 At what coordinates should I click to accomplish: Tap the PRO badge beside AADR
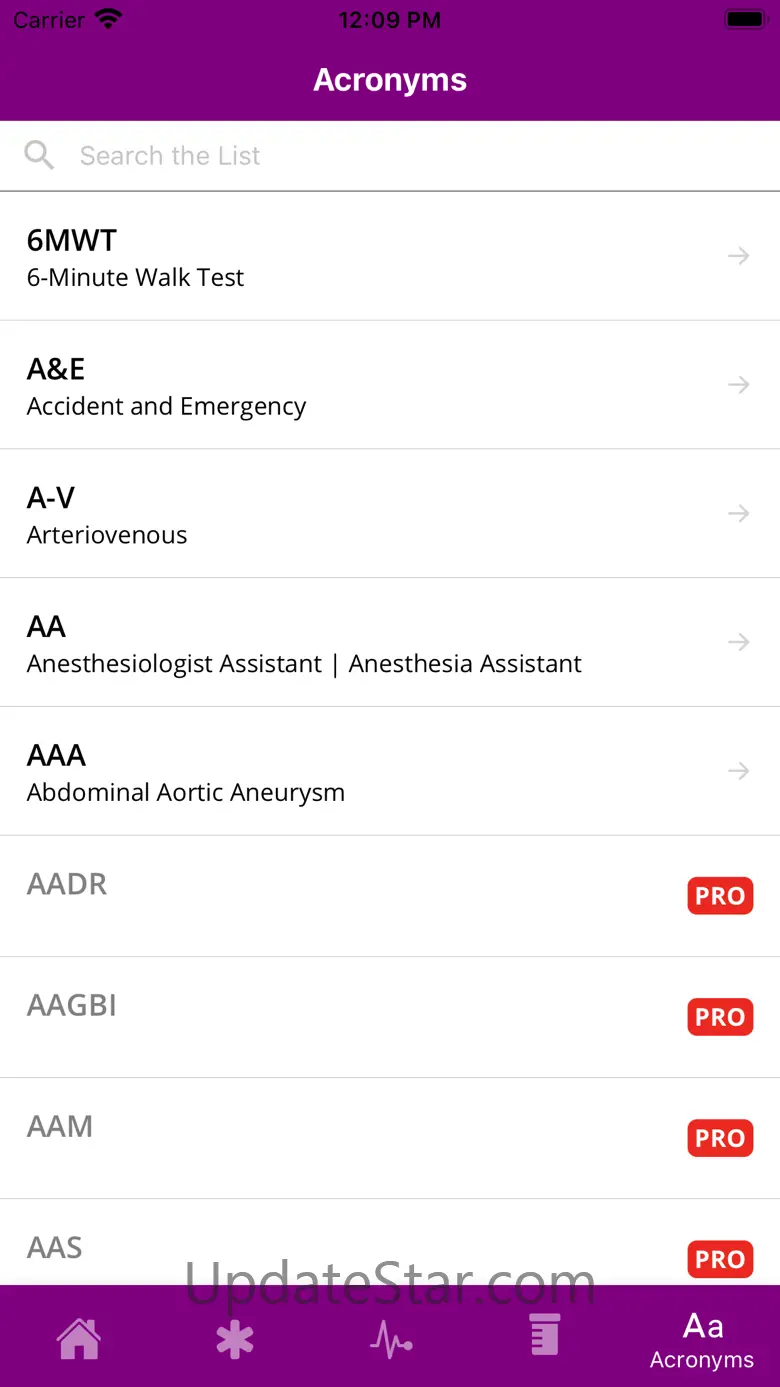720,896
